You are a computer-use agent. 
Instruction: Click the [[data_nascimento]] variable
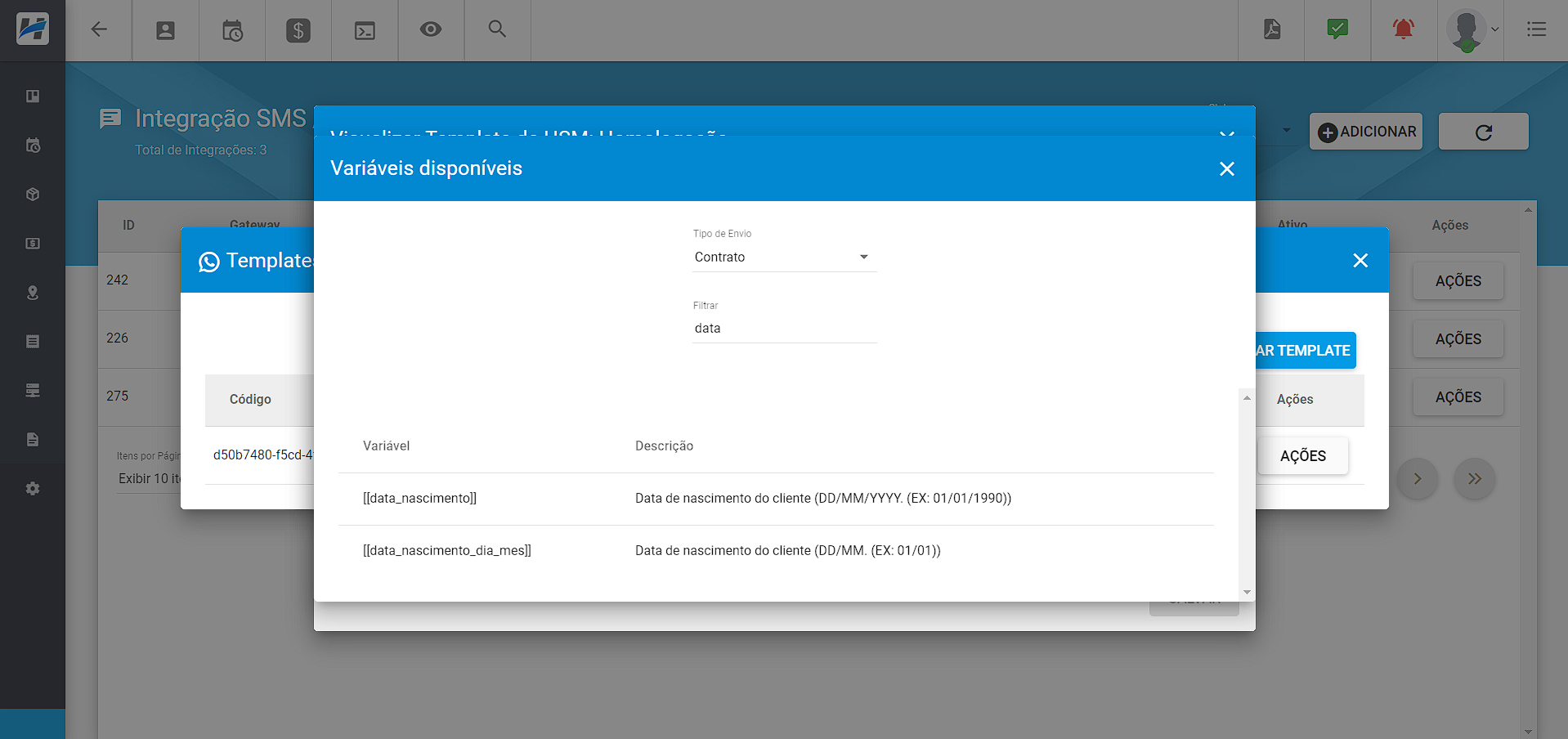(x=419, y=498)
